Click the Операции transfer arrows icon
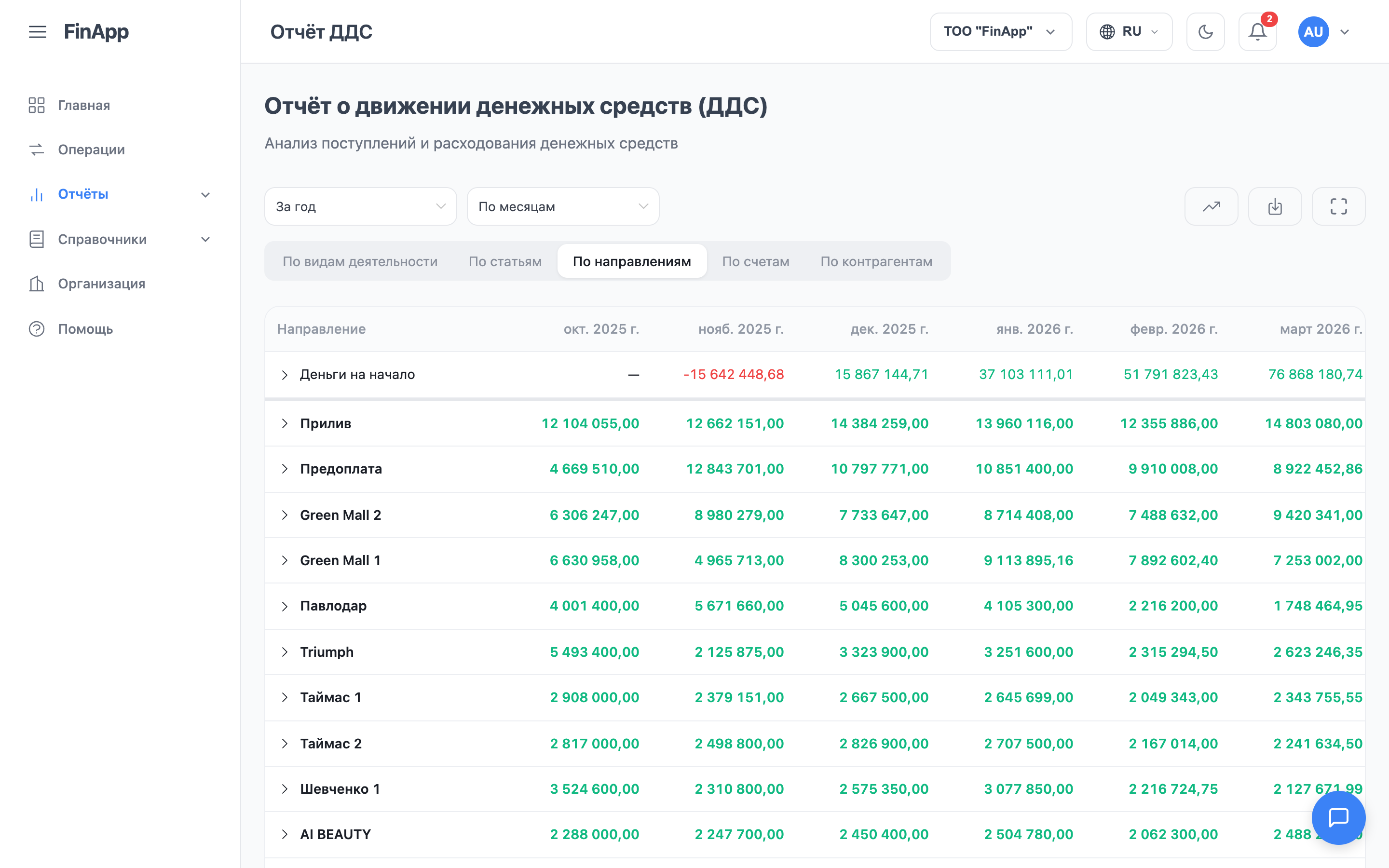This screenshot has width=1389, height=868. pos(37,150)
